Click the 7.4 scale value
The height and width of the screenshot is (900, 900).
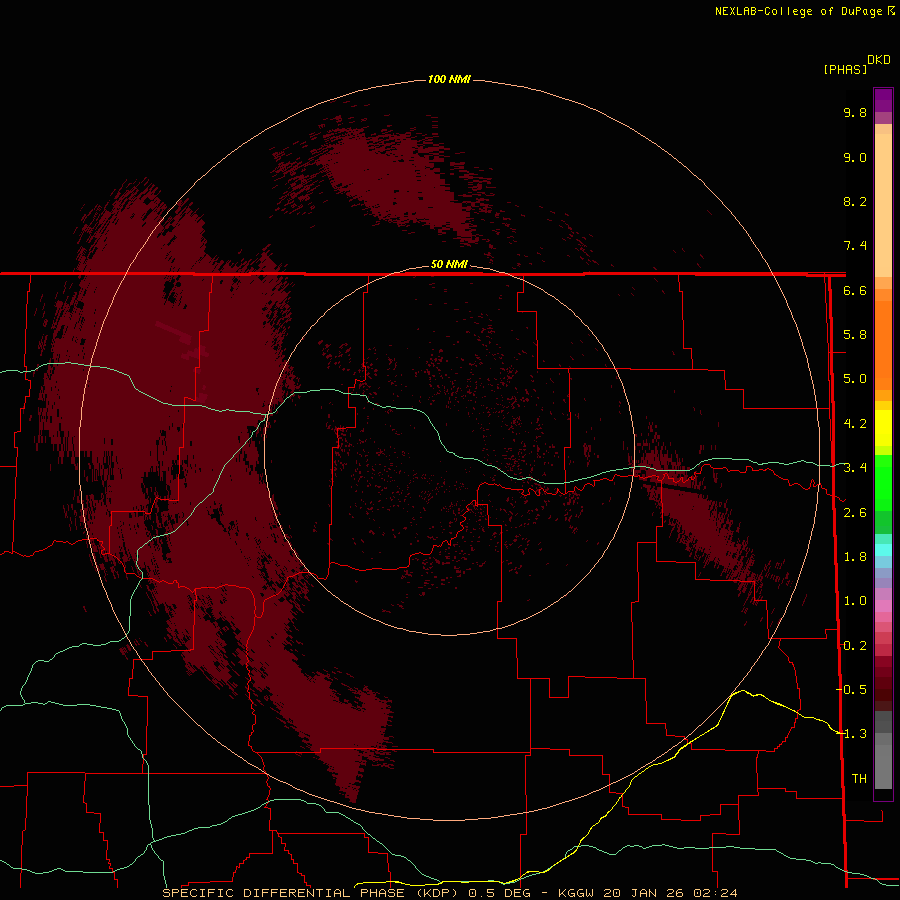click(855, 246)
